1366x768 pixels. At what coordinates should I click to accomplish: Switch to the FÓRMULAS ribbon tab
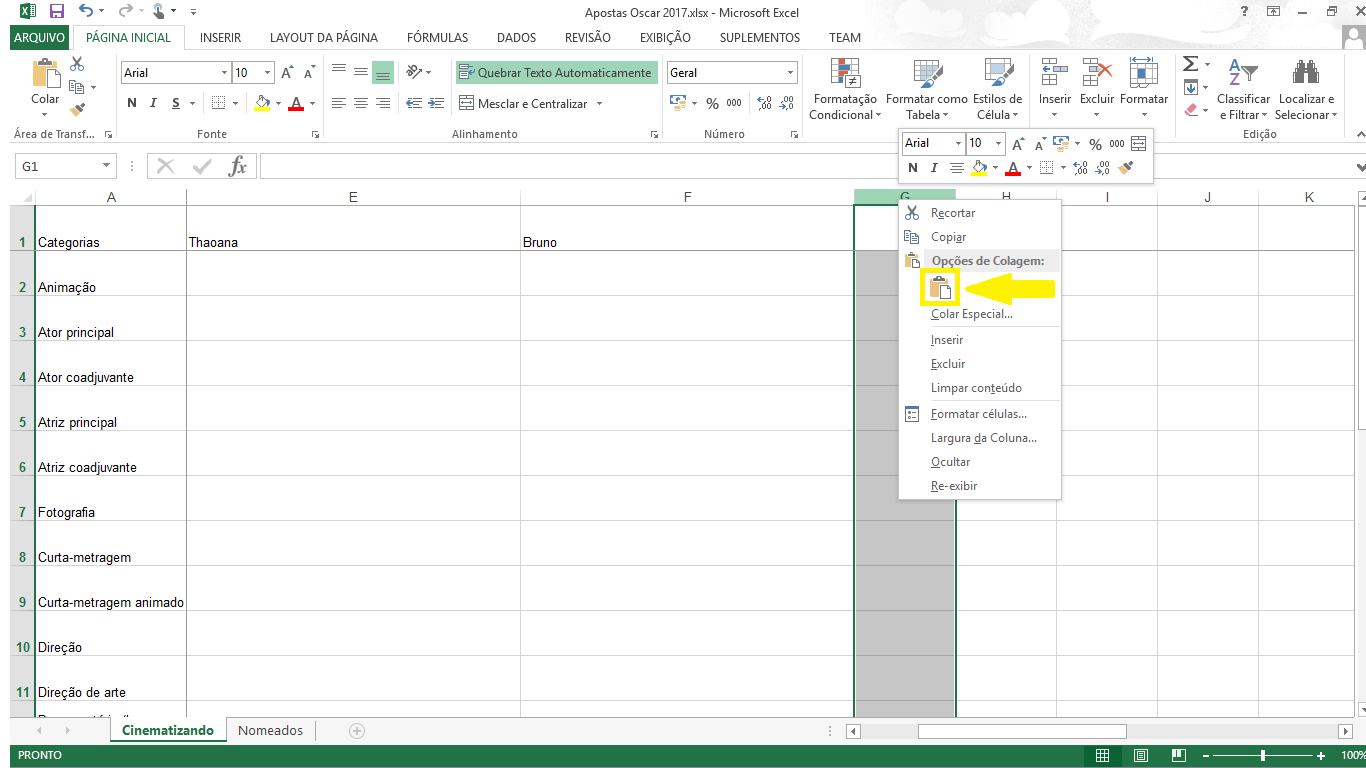437,38
